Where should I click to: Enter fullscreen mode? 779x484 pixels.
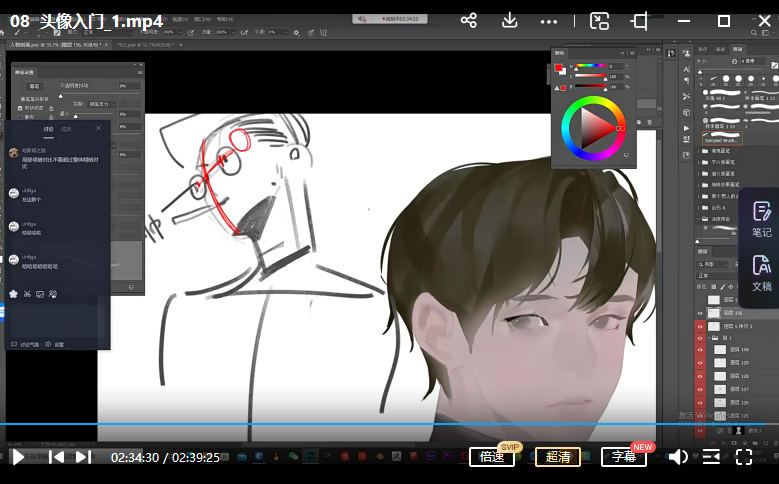[x=744, y=457]
